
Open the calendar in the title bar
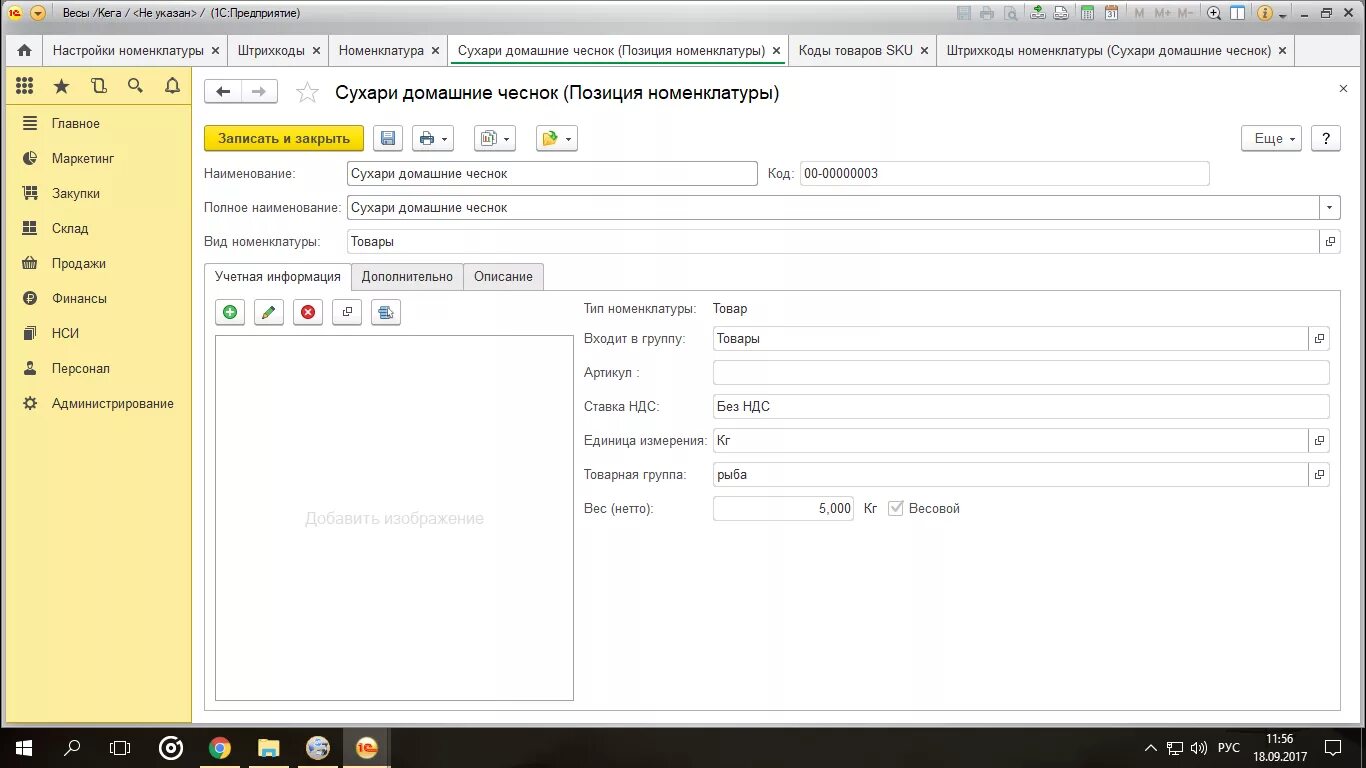click(1111, 13)
